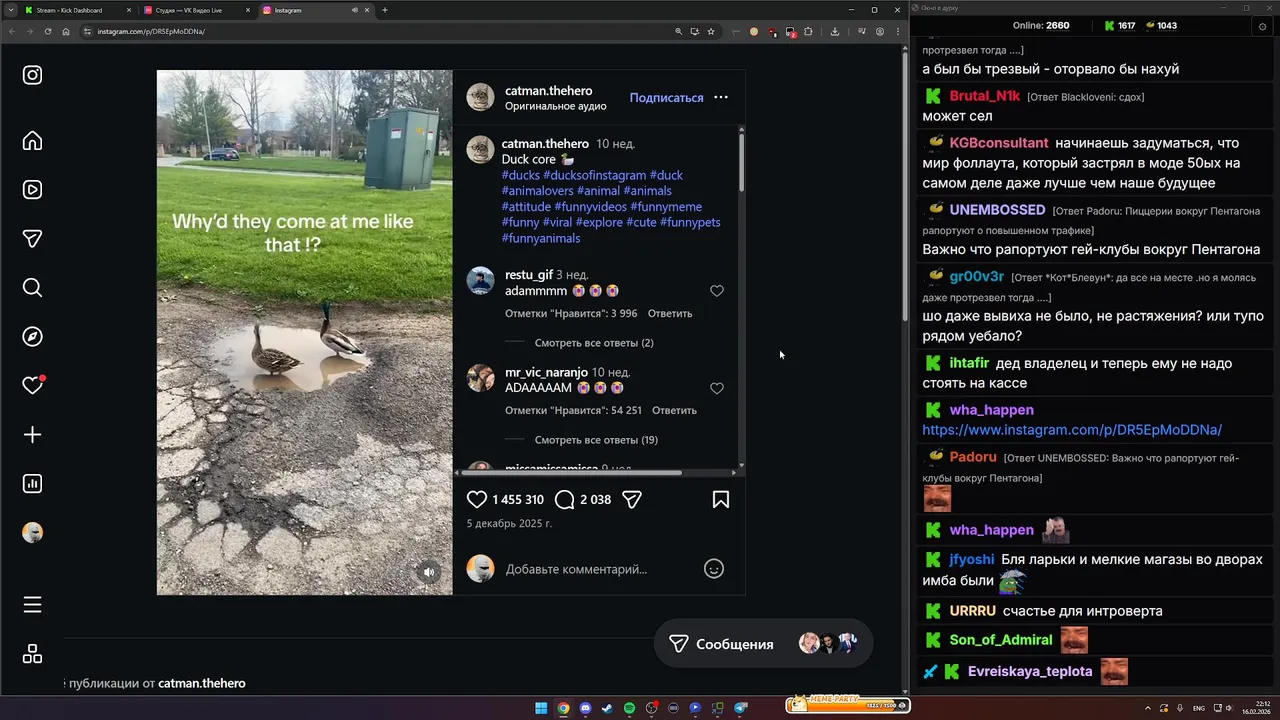This screenshot has height=720, width=1280.
Task: Save the post with bookmark icon
Action: [720, 499]
